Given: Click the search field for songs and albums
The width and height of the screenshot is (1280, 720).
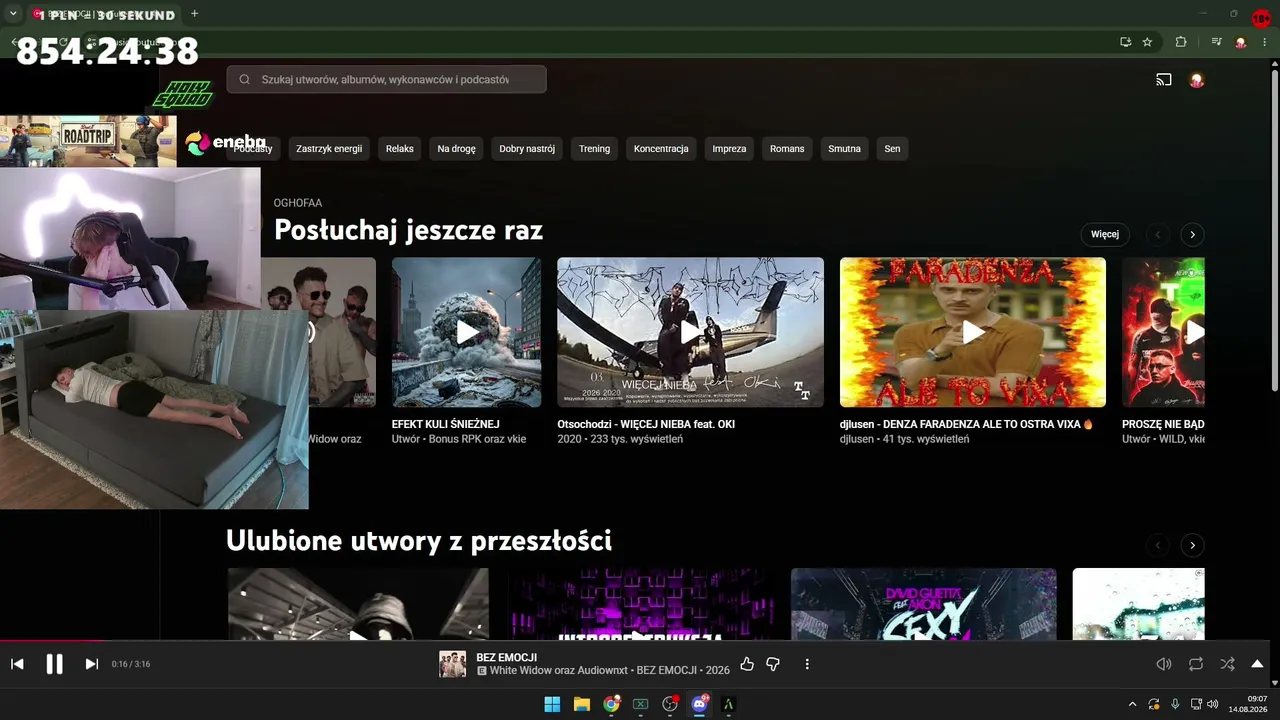Looking at the screenshot, I should click(x=386, y=79).
